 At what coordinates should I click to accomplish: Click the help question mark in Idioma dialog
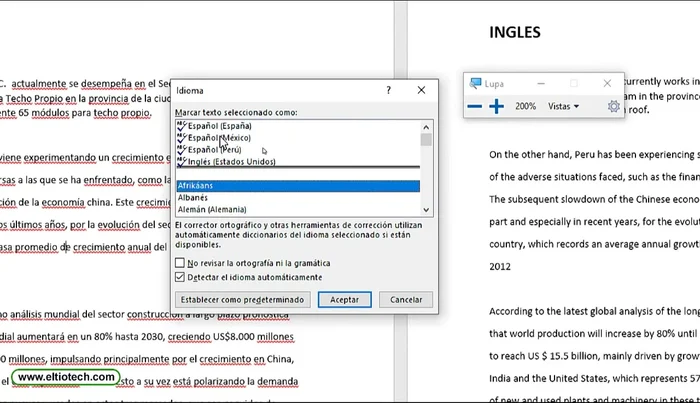(389, 90)
